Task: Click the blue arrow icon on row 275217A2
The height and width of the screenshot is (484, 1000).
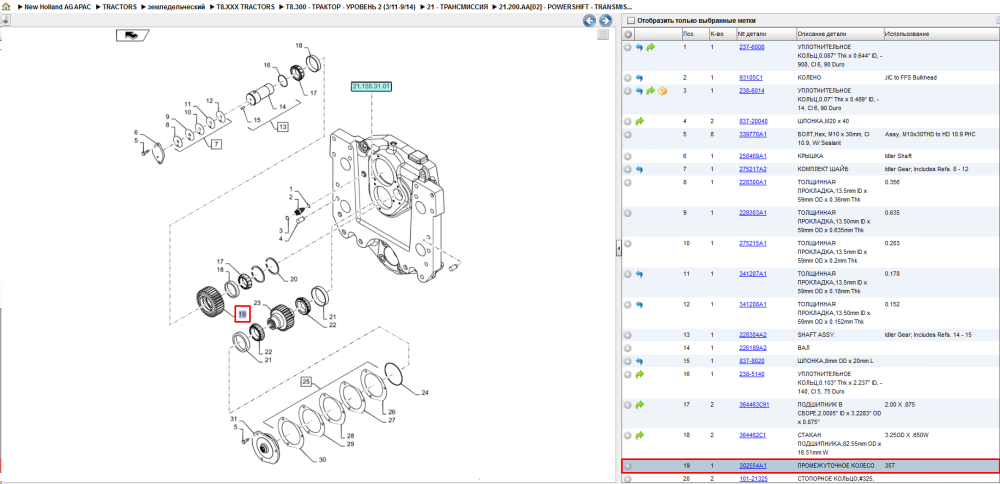Action: 640,170
